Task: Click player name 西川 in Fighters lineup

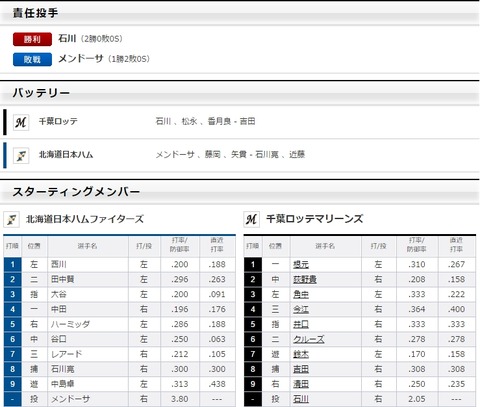Action: 58,264
